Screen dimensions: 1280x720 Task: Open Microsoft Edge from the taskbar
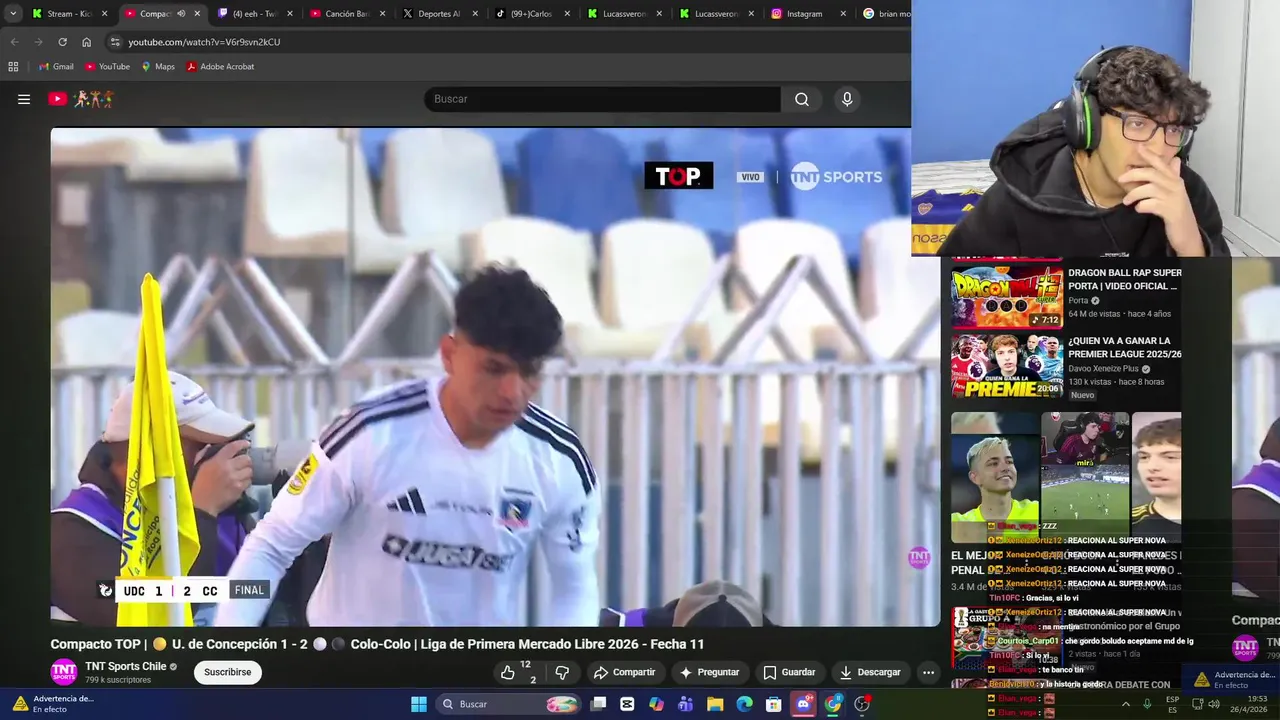pyautogui.click(x=744, y=704)
